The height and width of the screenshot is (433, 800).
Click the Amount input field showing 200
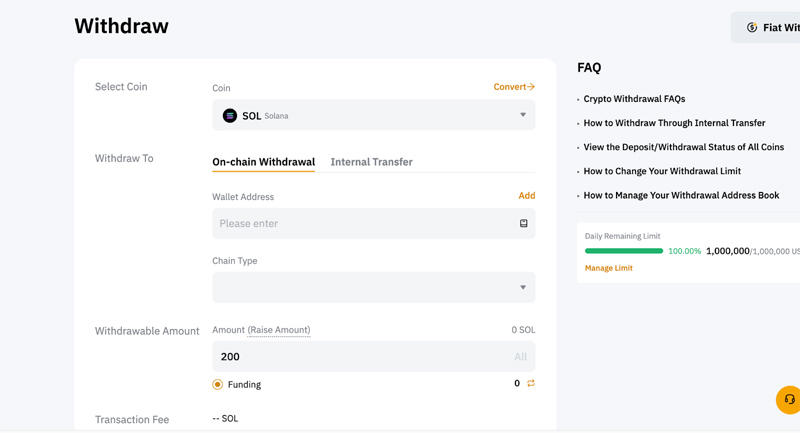point(373,356)
